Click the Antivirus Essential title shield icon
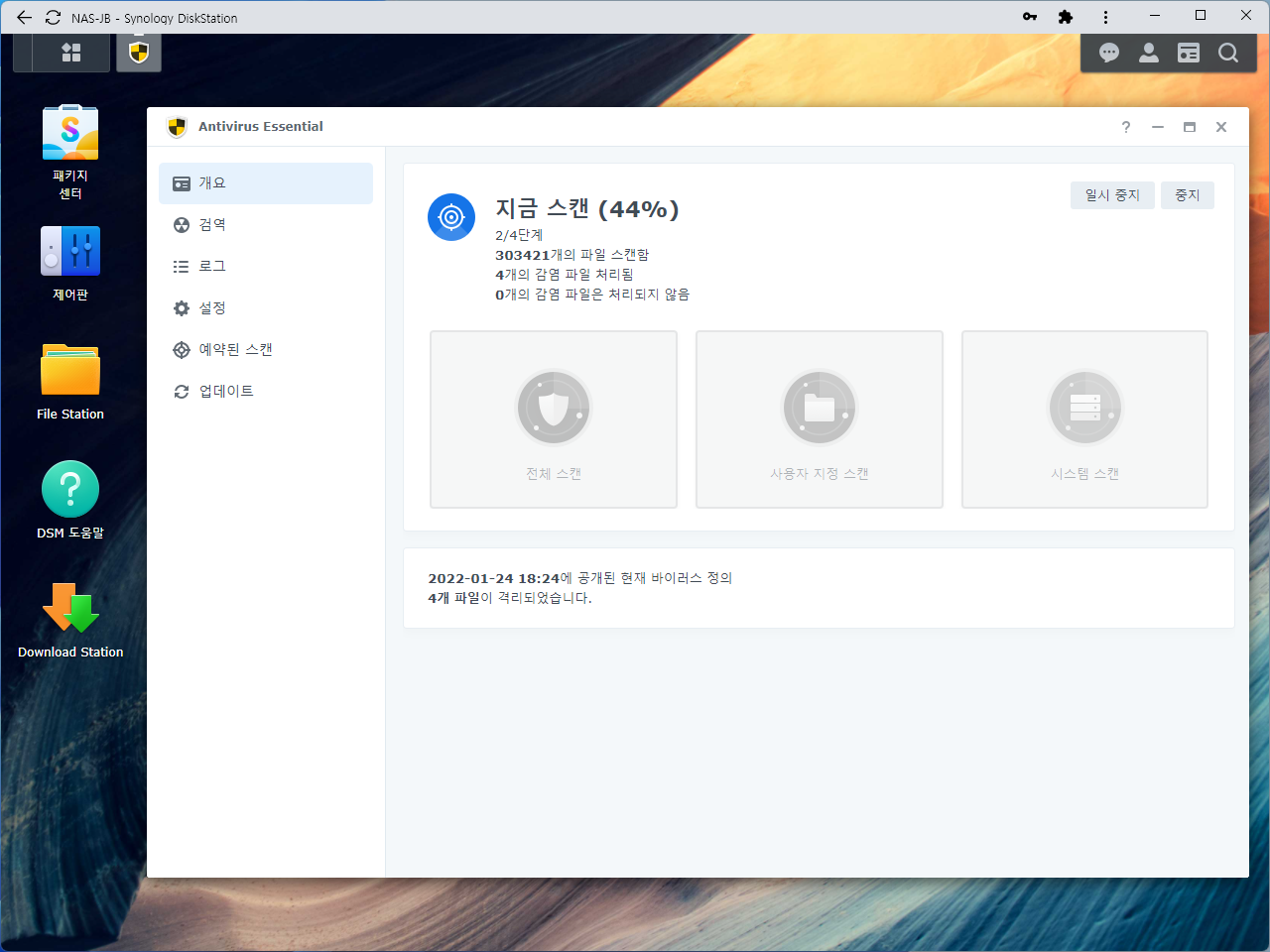 coord(177,127)
